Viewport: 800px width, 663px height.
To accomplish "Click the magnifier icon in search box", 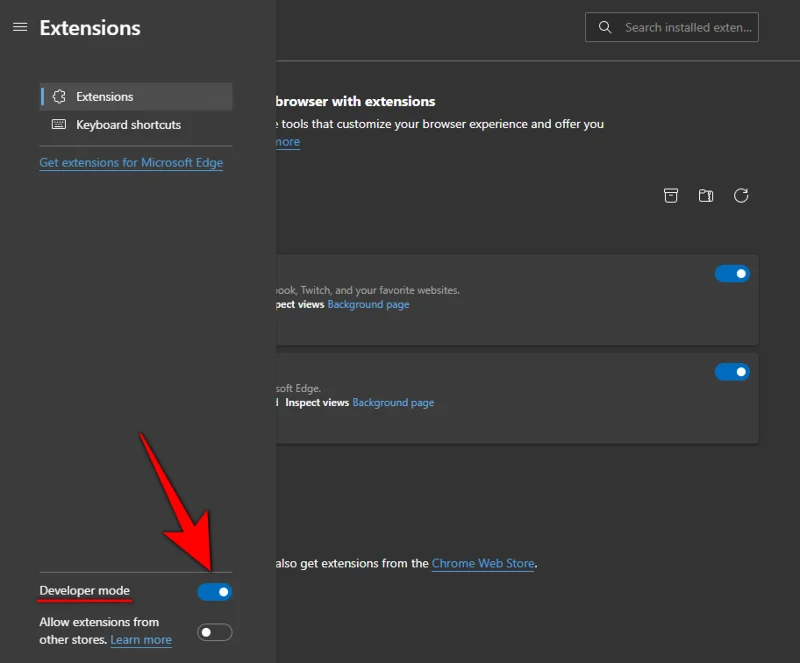I will tap(605, 27).
